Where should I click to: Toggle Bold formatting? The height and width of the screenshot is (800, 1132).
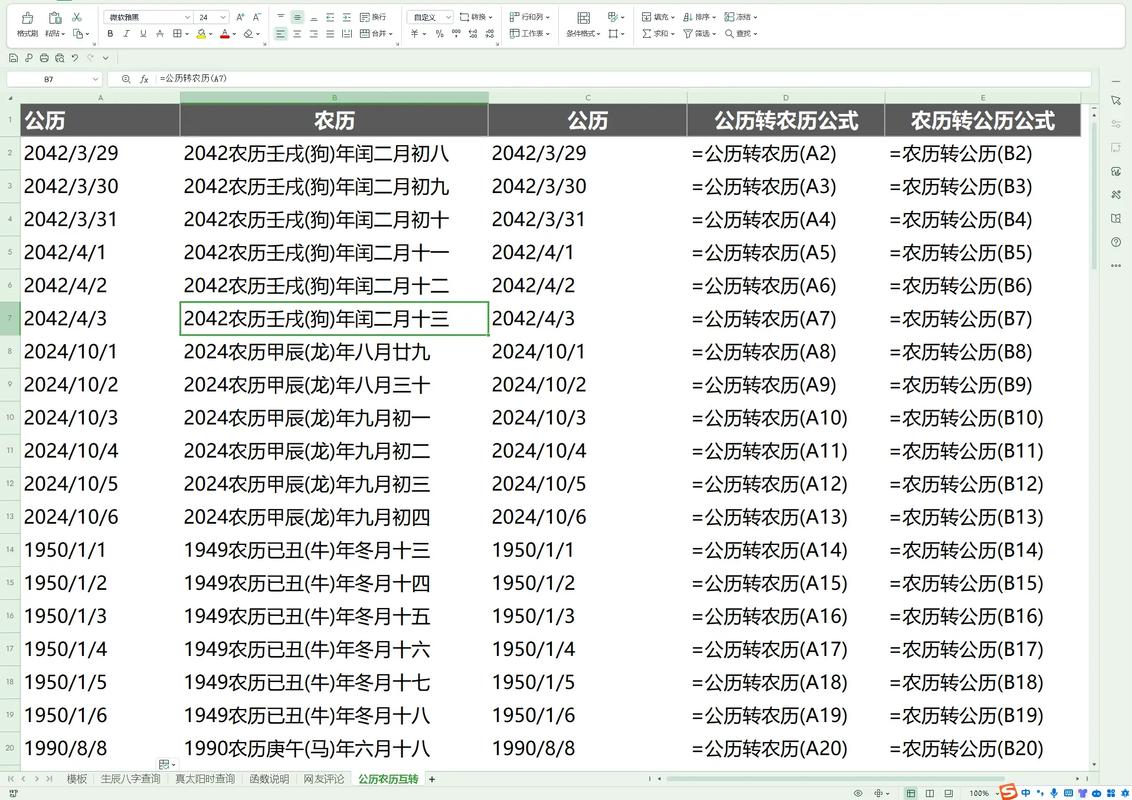click(110, 33)
